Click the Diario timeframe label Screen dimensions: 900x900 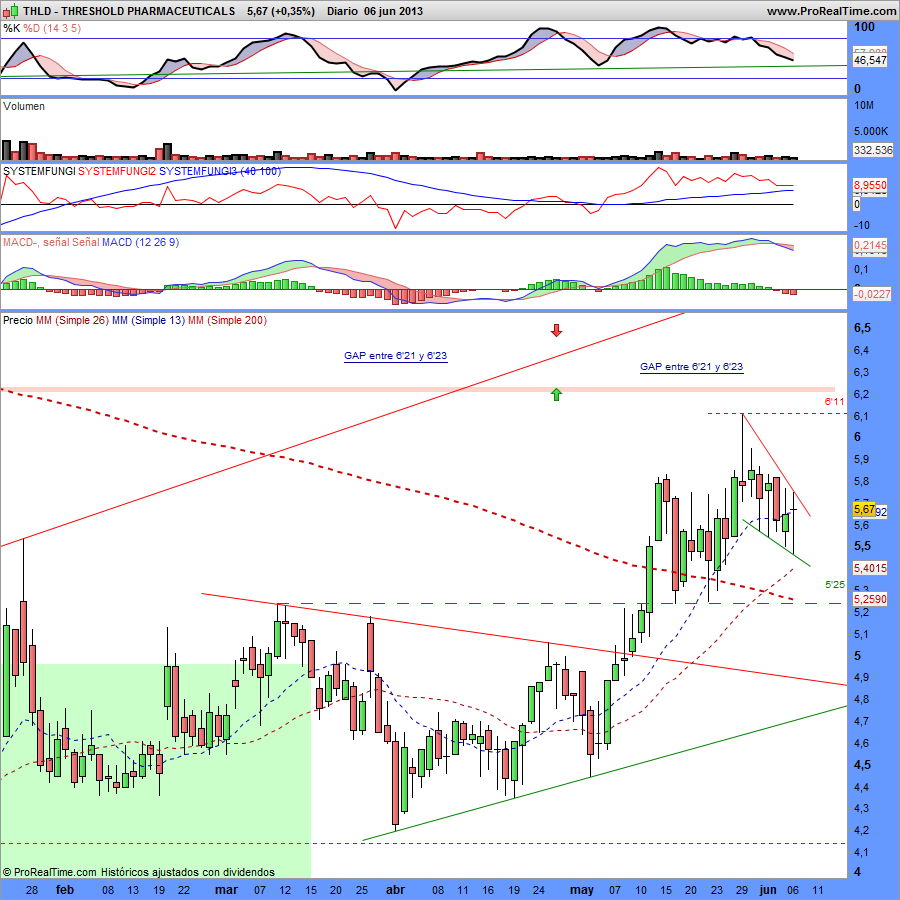coord(342,11)
